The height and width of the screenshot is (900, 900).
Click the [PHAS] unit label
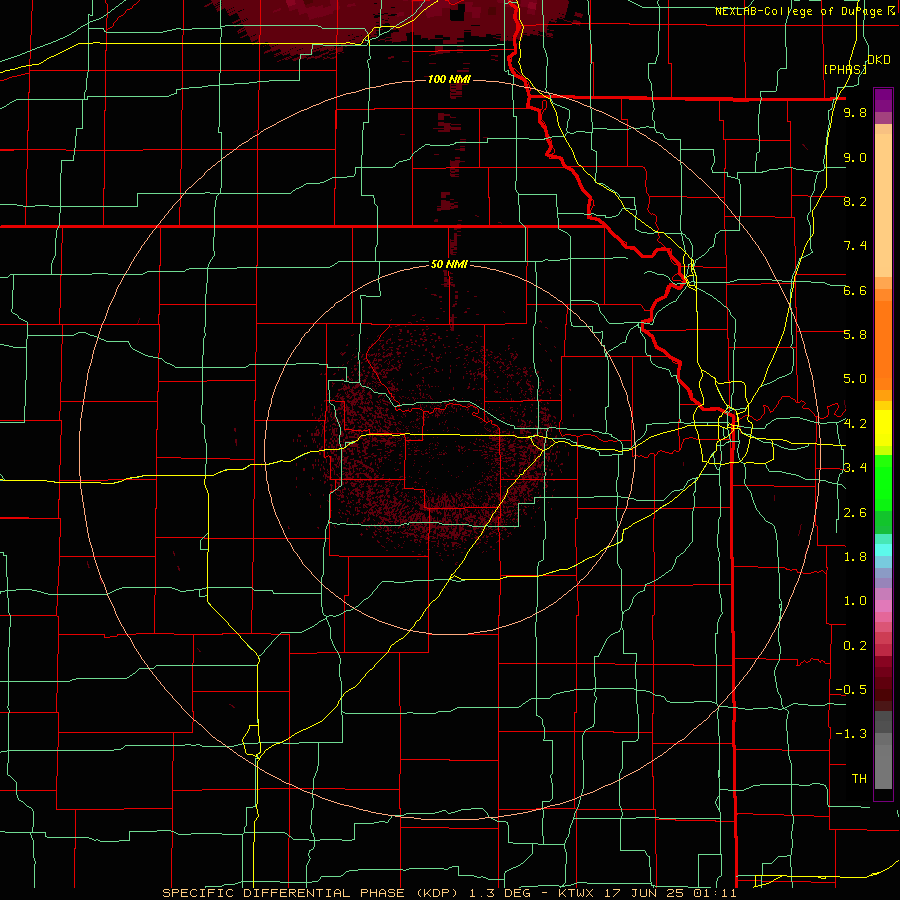pyautogui.click(x=845, y=69)
